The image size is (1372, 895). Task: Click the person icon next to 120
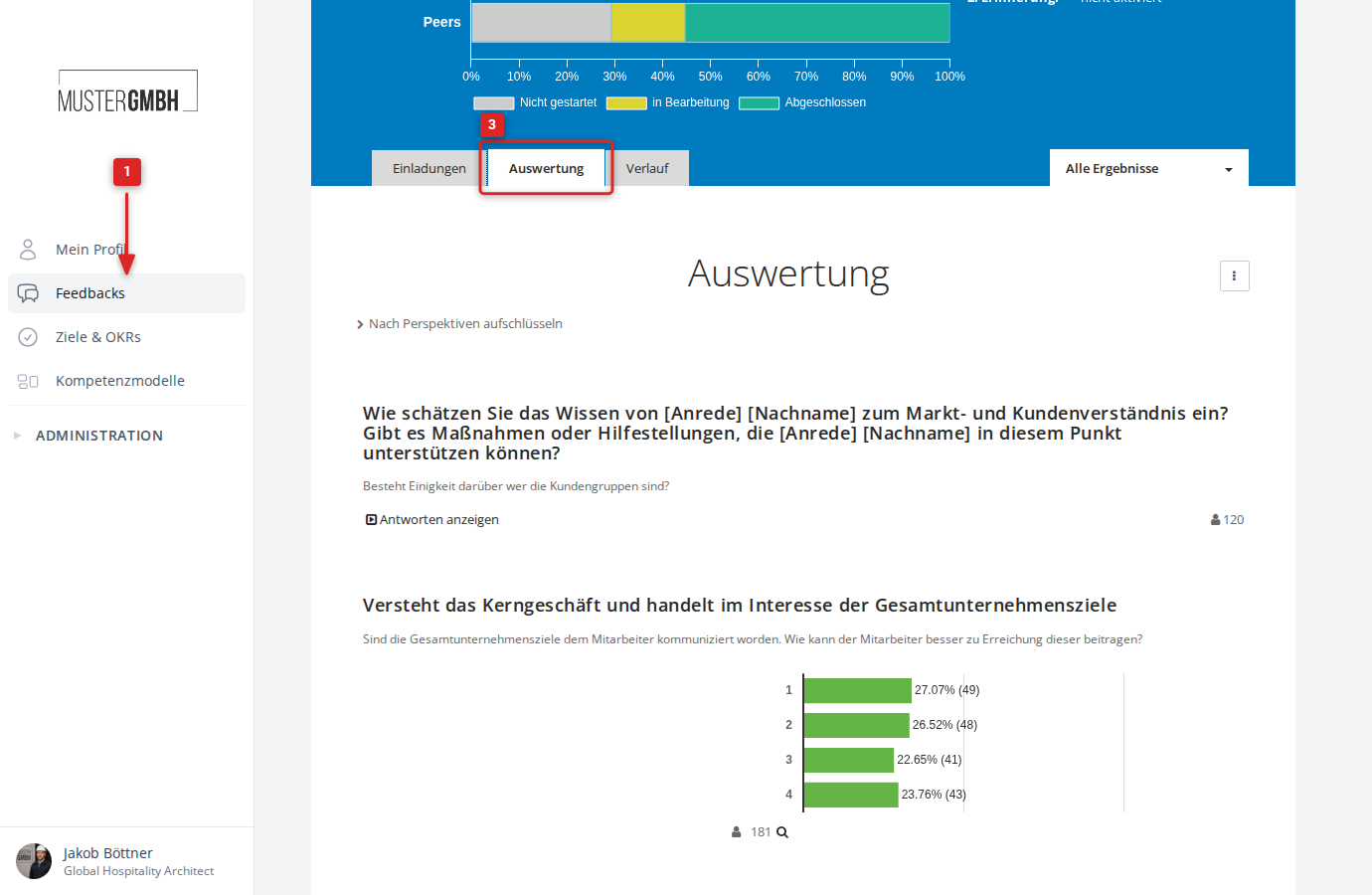click(x=1215, y=520)
